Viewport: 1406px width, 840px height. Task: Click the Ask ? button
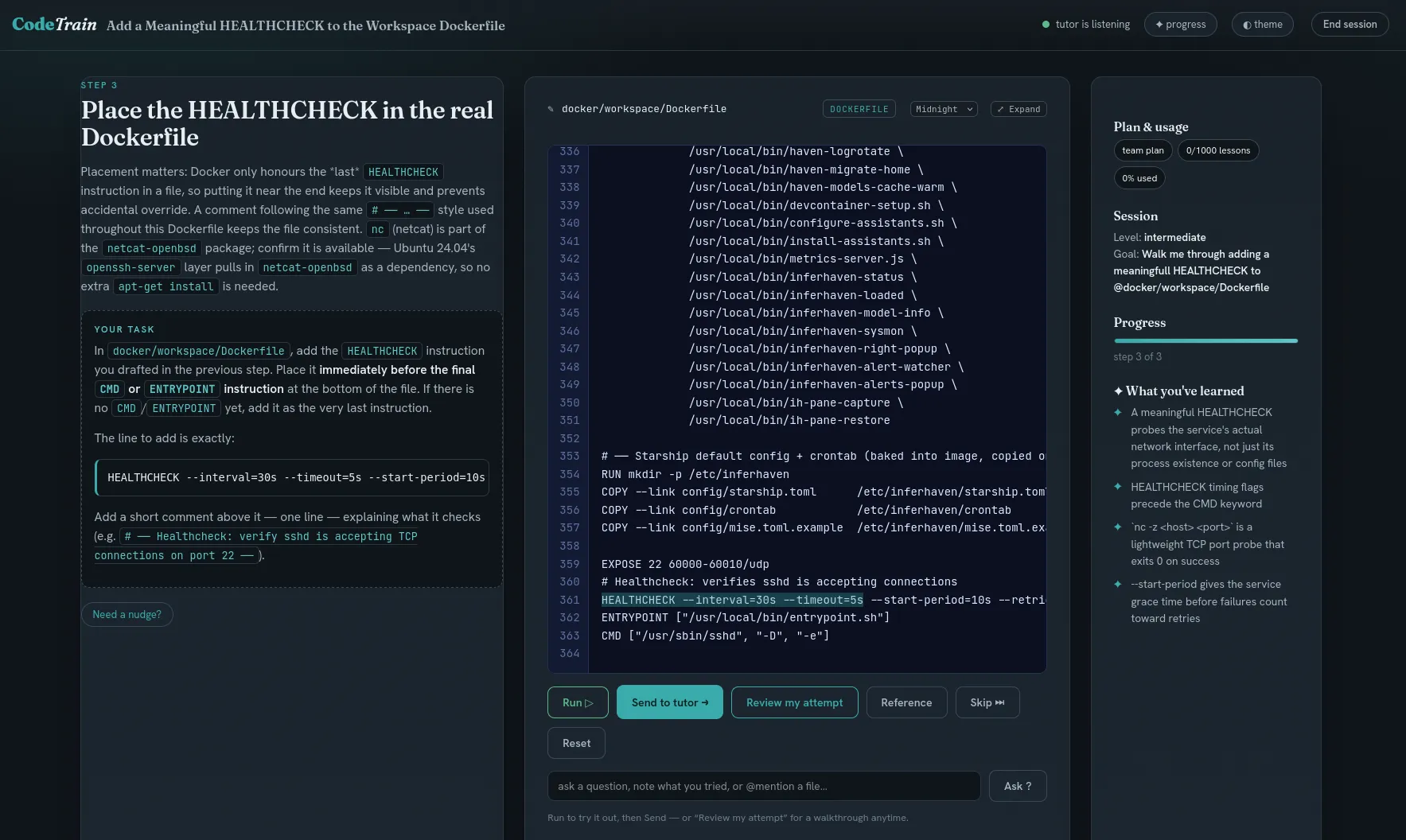[x=1018, y=786]
